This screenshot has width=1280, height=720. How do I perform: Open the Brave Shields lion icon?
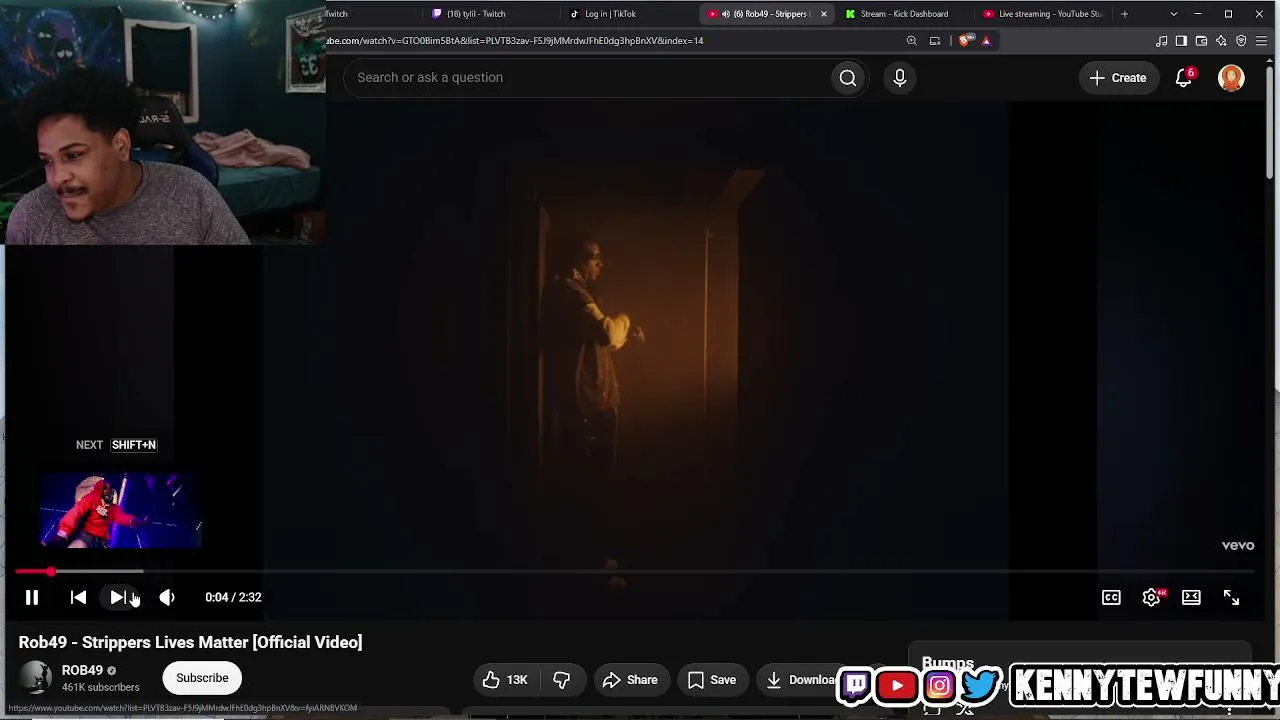(x=965, y=41)
